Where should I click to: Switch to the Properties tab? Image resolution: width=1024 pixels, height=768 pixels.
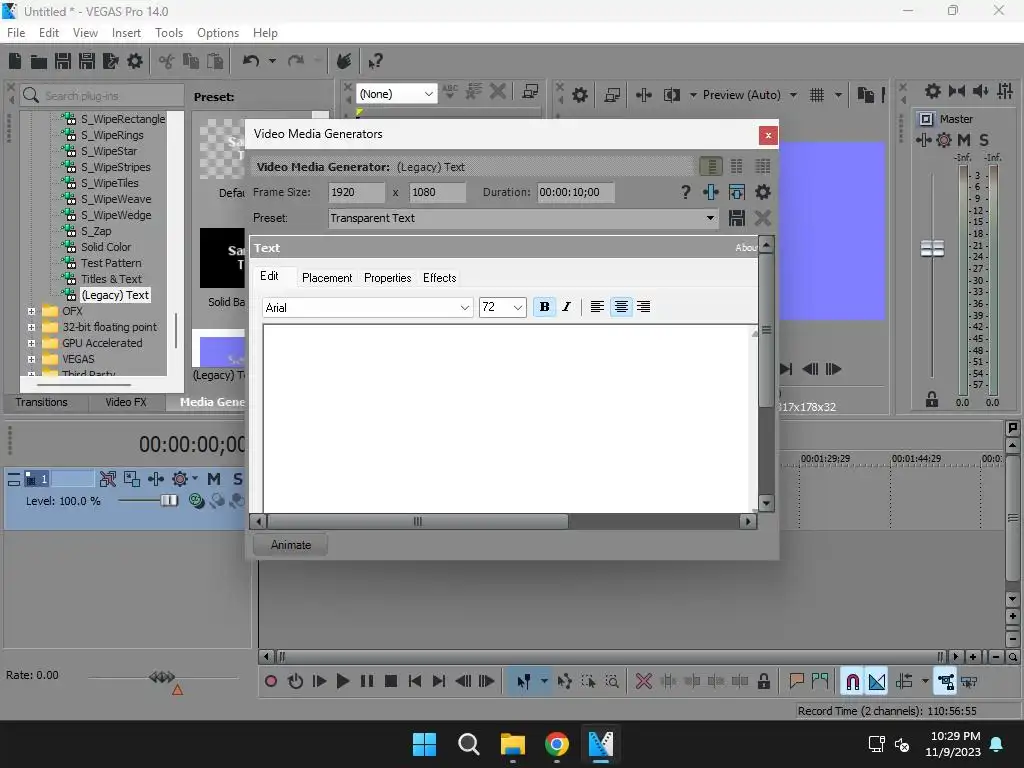click(x=387, y=278)
